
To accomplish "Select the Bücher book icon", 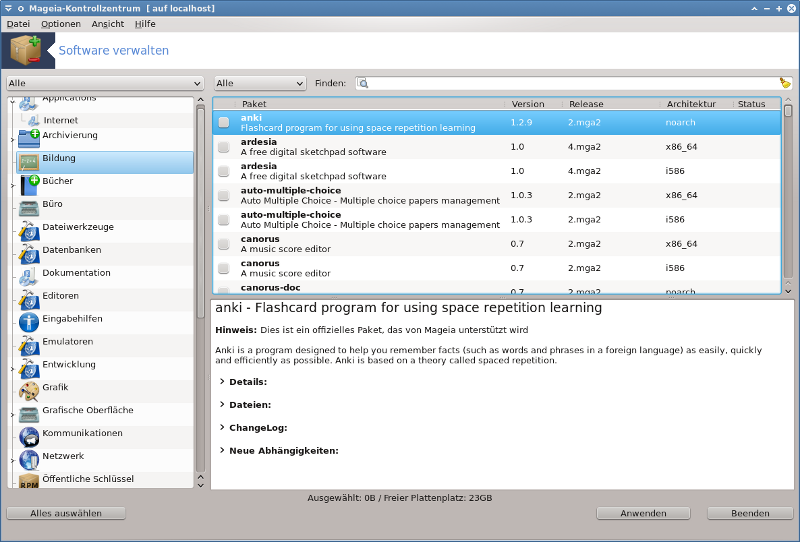I will (x=29, y=185).
